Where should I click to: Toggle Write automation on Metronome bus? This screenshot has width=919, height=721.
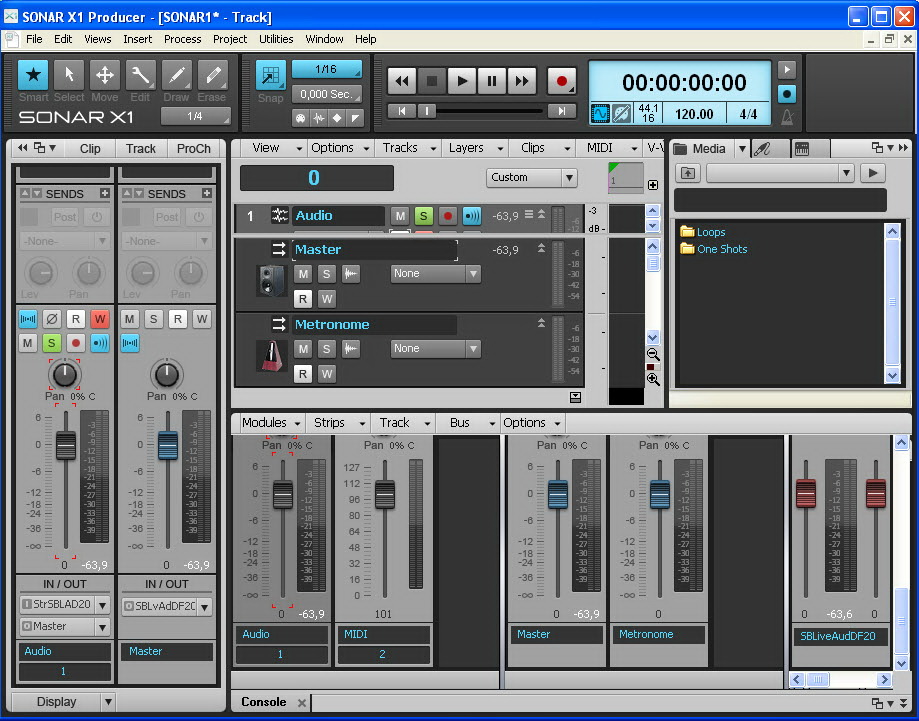pos(326,373)
